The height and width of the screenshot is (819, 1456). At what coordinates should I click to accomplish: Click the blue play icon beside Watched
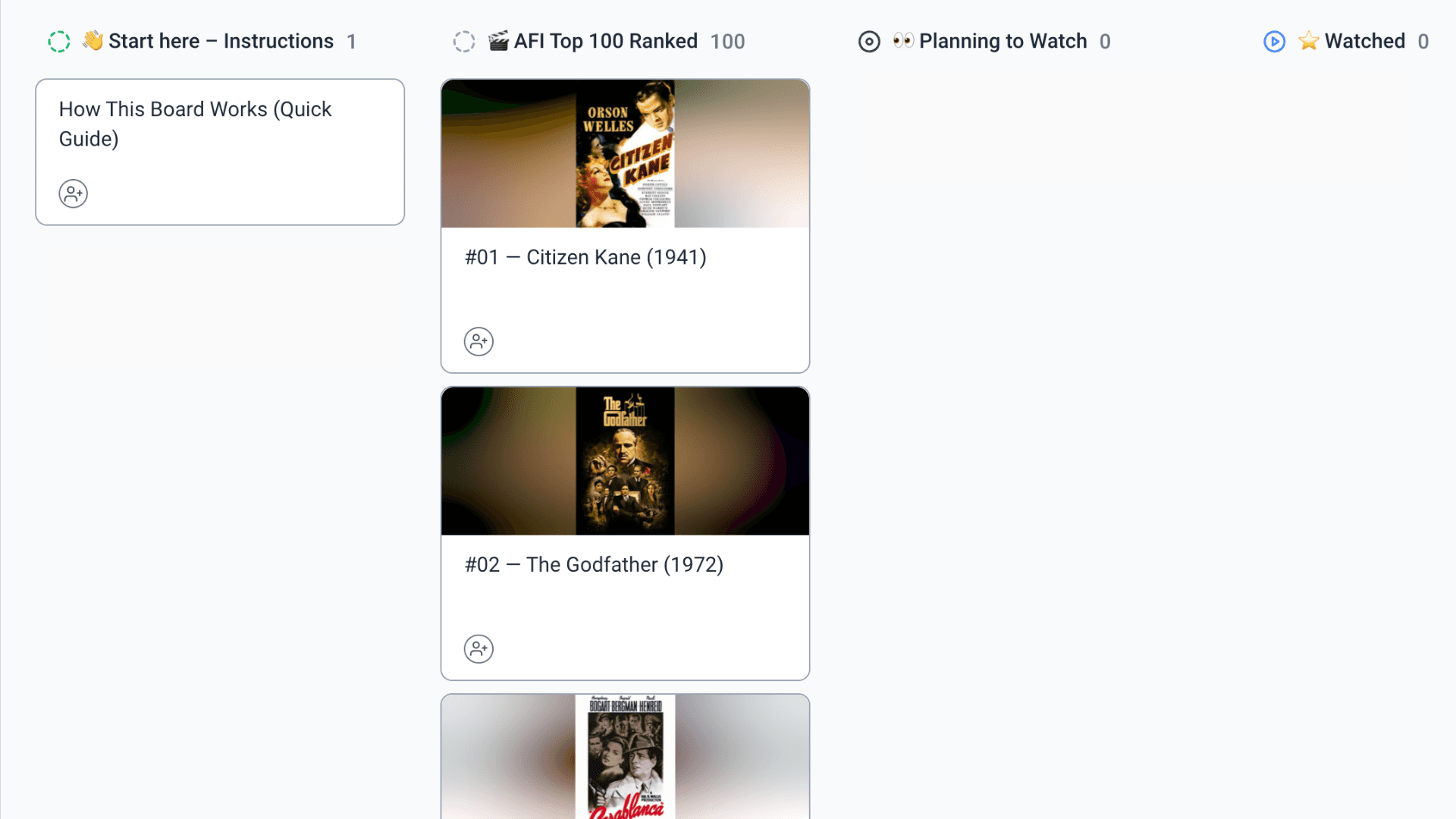point(1274,42)
